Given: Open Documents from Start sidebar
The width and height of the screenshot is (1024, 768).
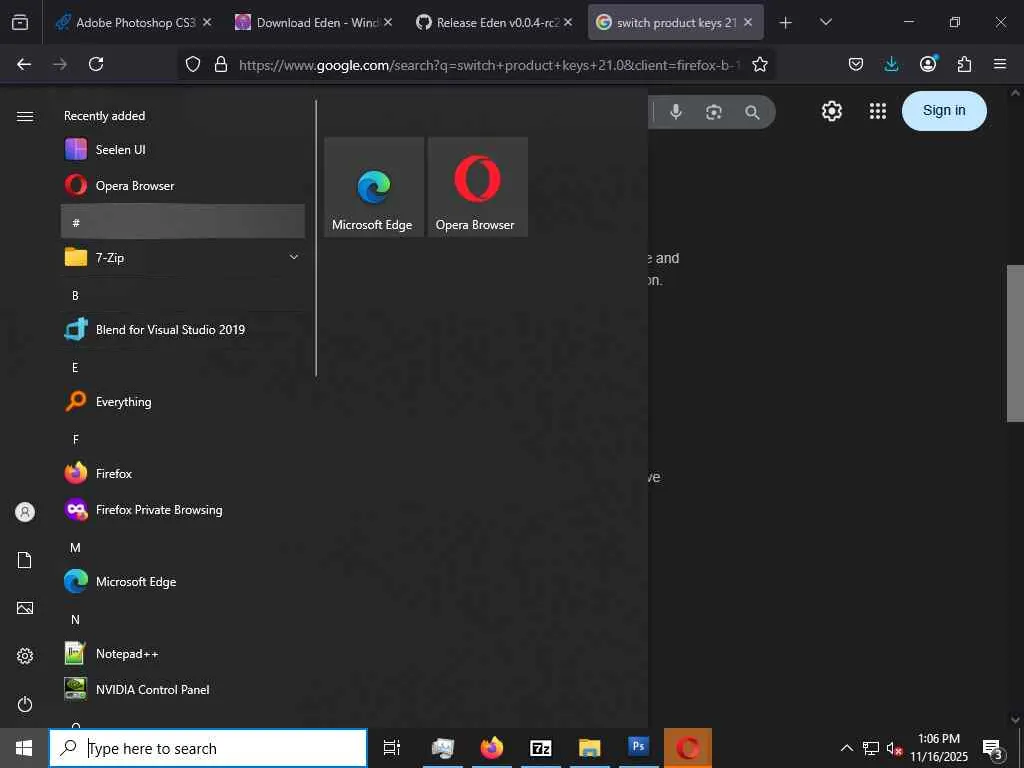Looking at the screenshot, I should pos(25,560).
